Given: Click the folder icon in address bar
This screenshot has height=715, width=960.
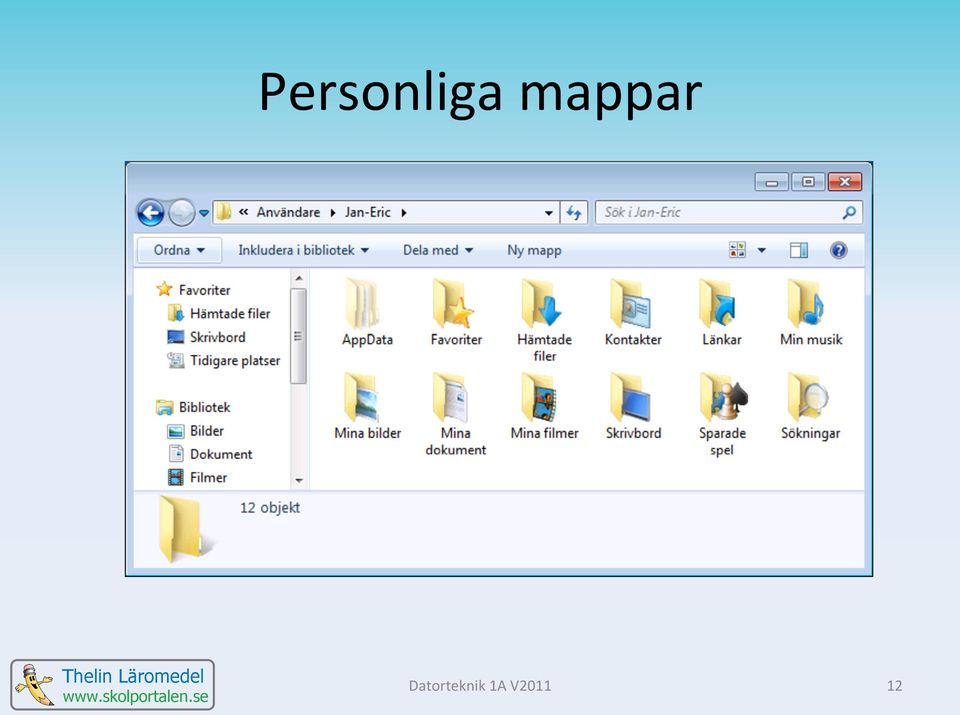Looking at the screenshot, I should [x=223, y=212].
